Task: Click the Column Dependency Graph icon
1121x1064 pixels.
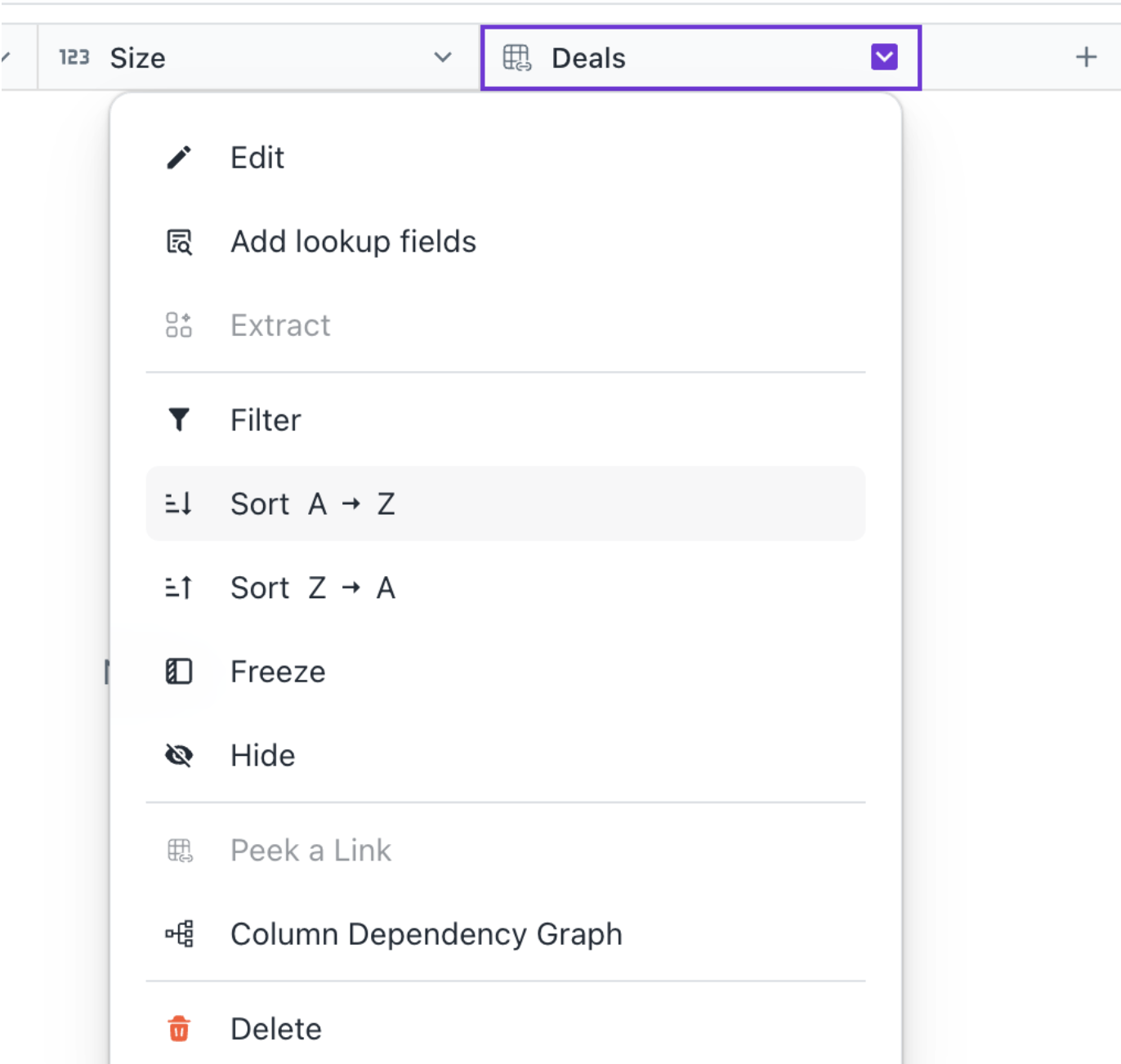Action: pyautogui.click(x=179, y=933)
